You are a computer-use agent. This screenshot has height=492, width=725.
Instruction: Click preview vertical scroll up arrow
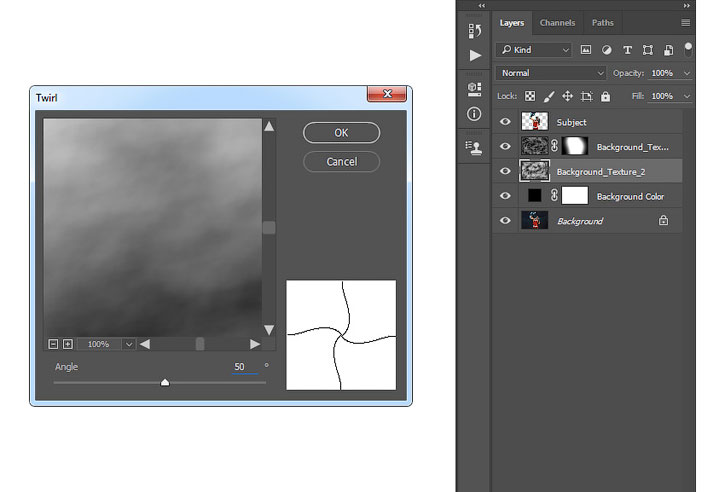pos(269,126)
